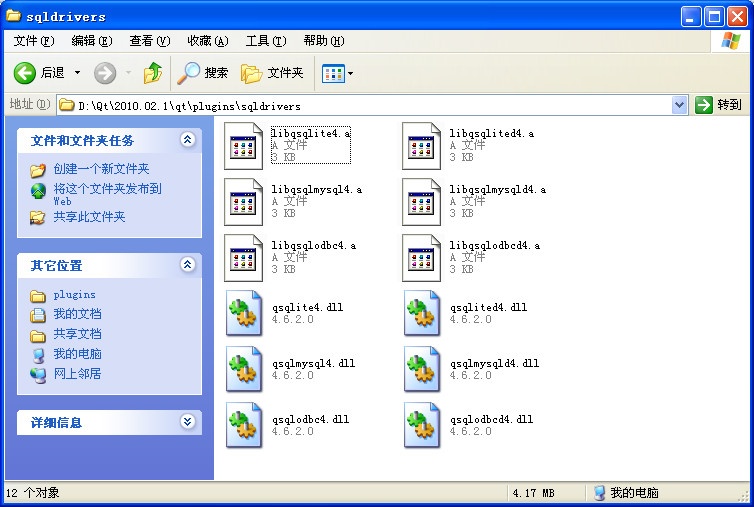The image size is (754, 507).
Task: Select the libqsqlited4.a file icon
Action: pyautogui.click(x=421, y=146)
